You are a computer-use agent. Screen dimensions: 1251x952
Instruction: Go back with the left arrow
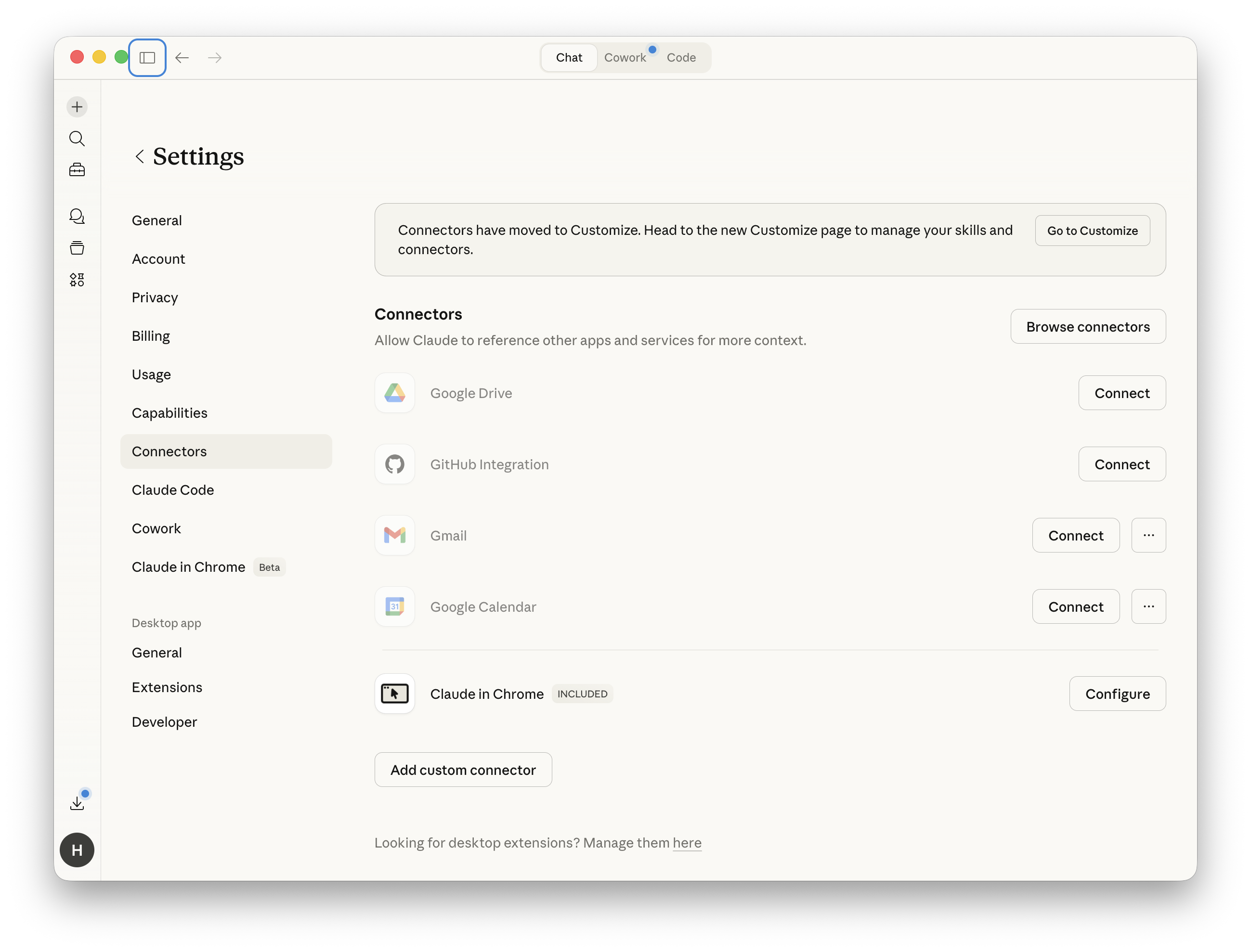pos(182,57)
